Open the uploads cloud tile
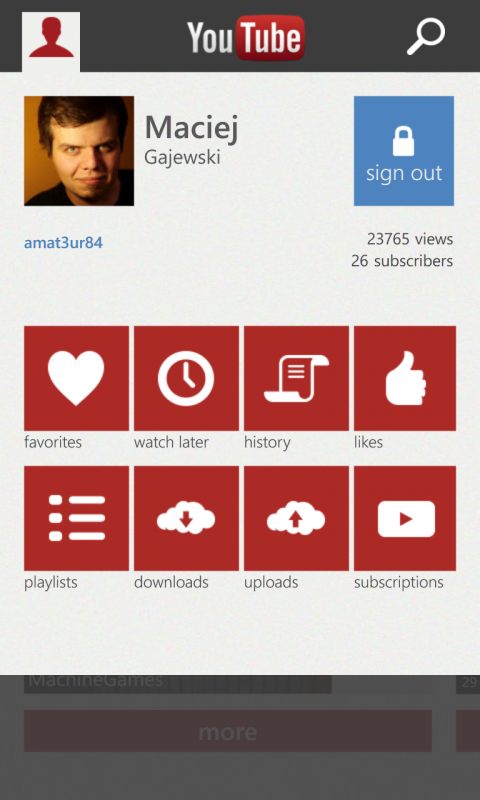The height and width of the screenshot is (800, 480). click(x=296, y=518)
